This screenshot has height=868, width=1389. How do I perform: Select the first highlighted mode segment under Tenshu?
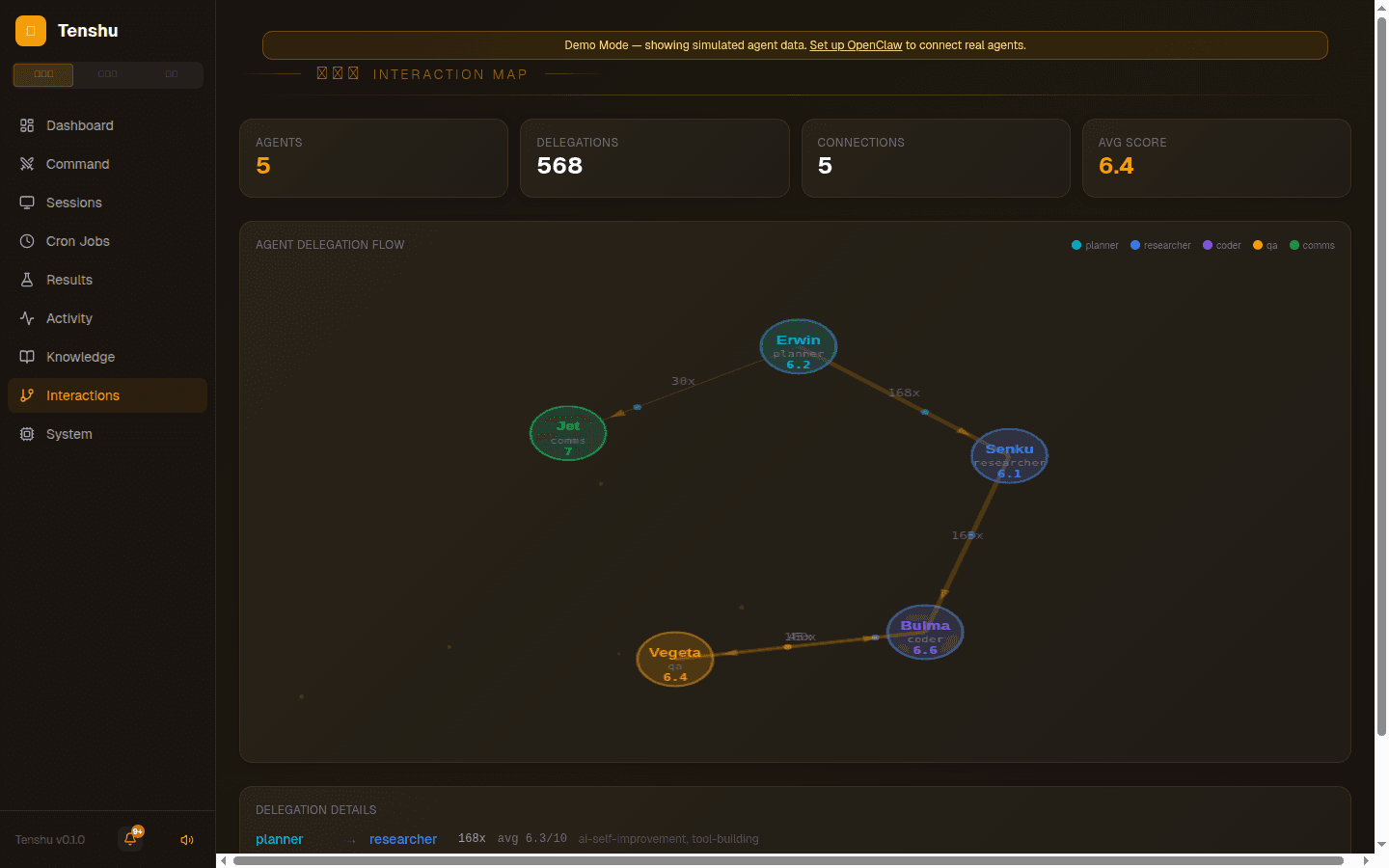click(43, 74)
